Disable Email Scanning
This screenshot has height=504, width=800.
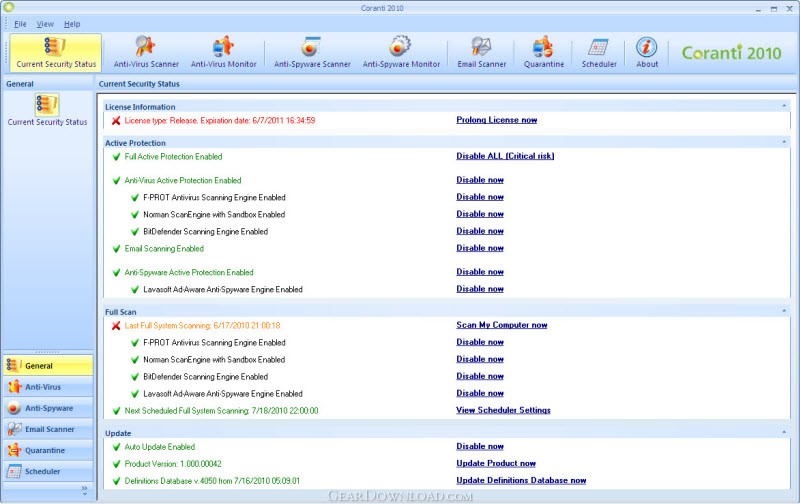(x=480, y=248)
